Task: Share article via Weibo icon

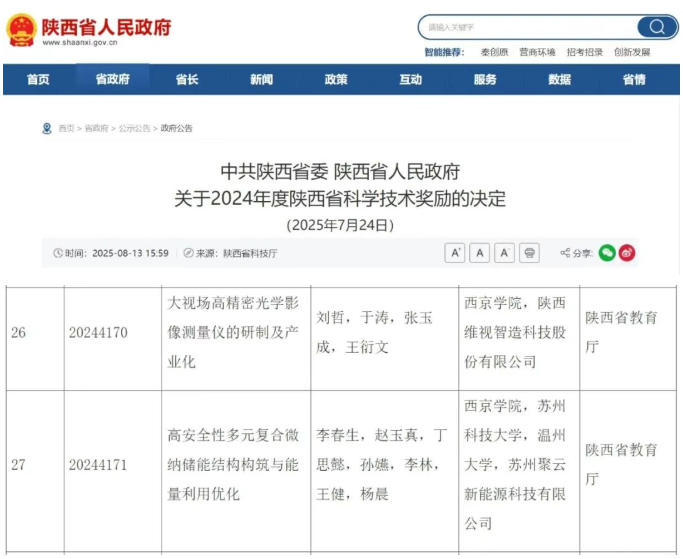Action: pyautogui.click(x=627, y=253)
